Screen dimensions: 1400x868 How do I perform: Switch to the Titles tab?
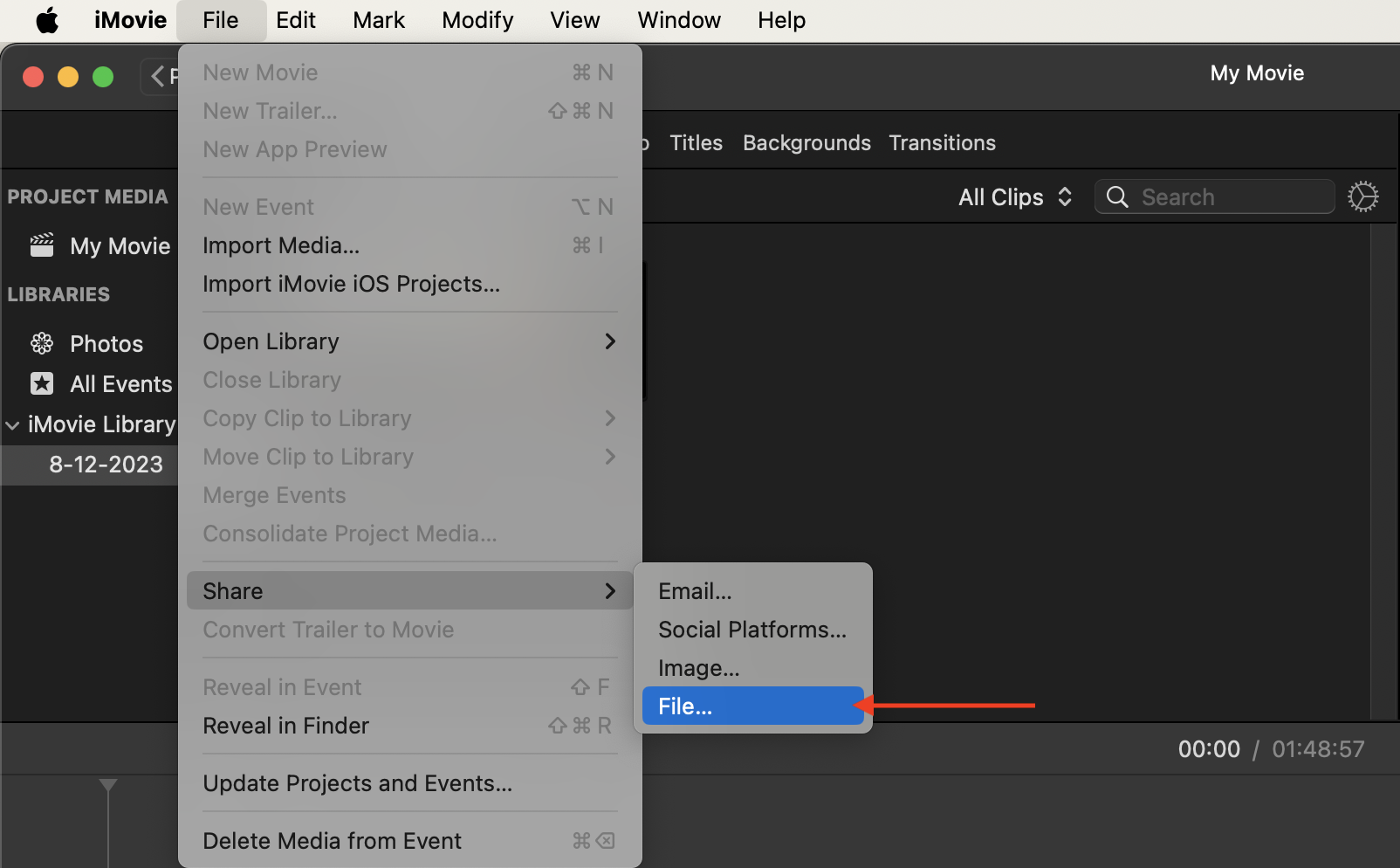(696, 142)
